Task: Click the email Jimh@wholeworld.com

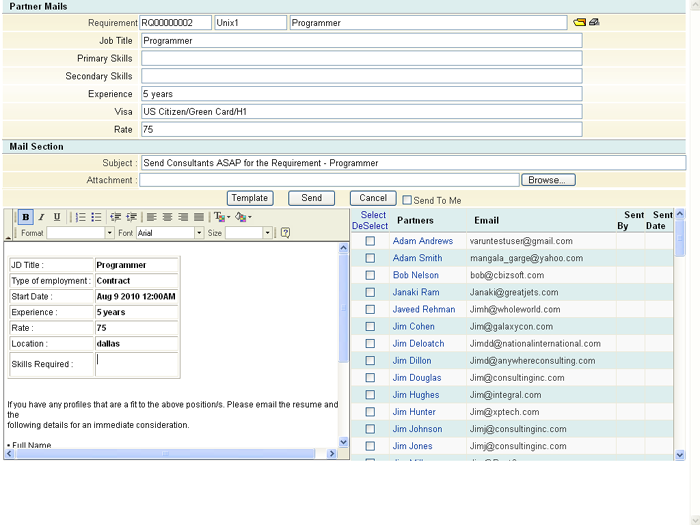Action: (x=515, y=309)
